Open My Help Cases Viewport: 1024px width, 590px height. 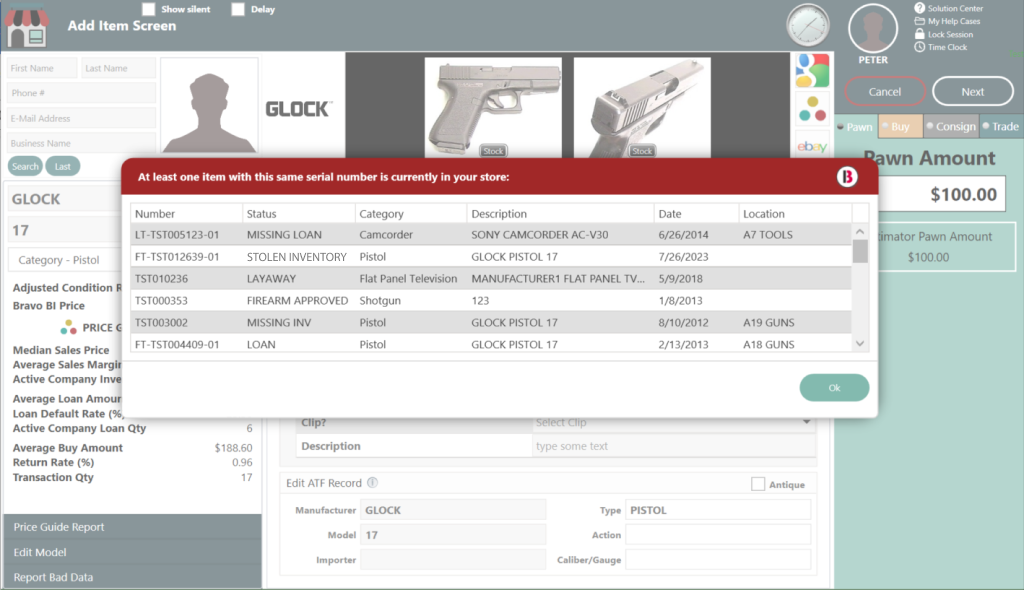pyautogui.click(x=947, y=22)
